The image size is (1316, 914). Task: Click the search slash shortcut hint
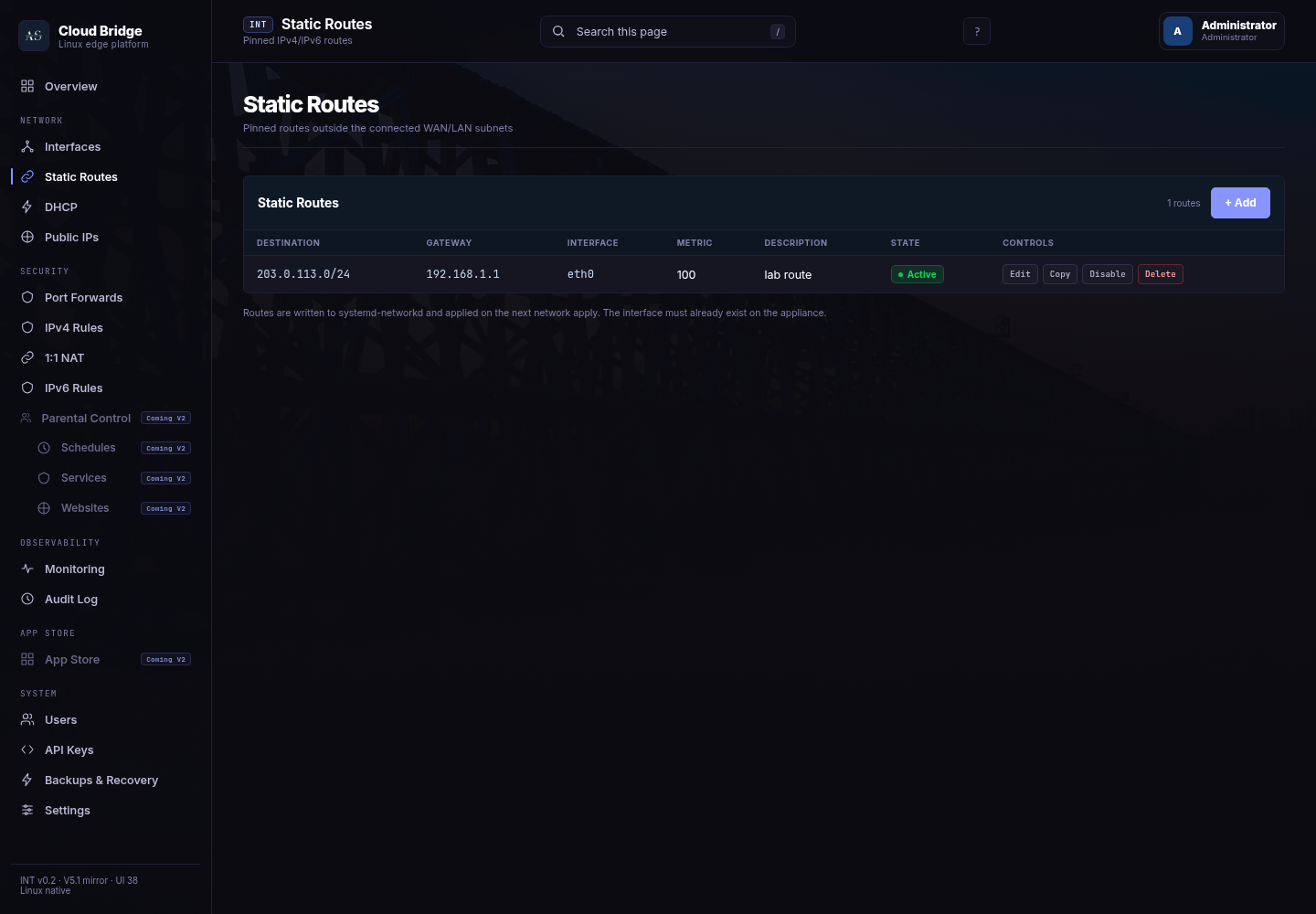(778, 31)
